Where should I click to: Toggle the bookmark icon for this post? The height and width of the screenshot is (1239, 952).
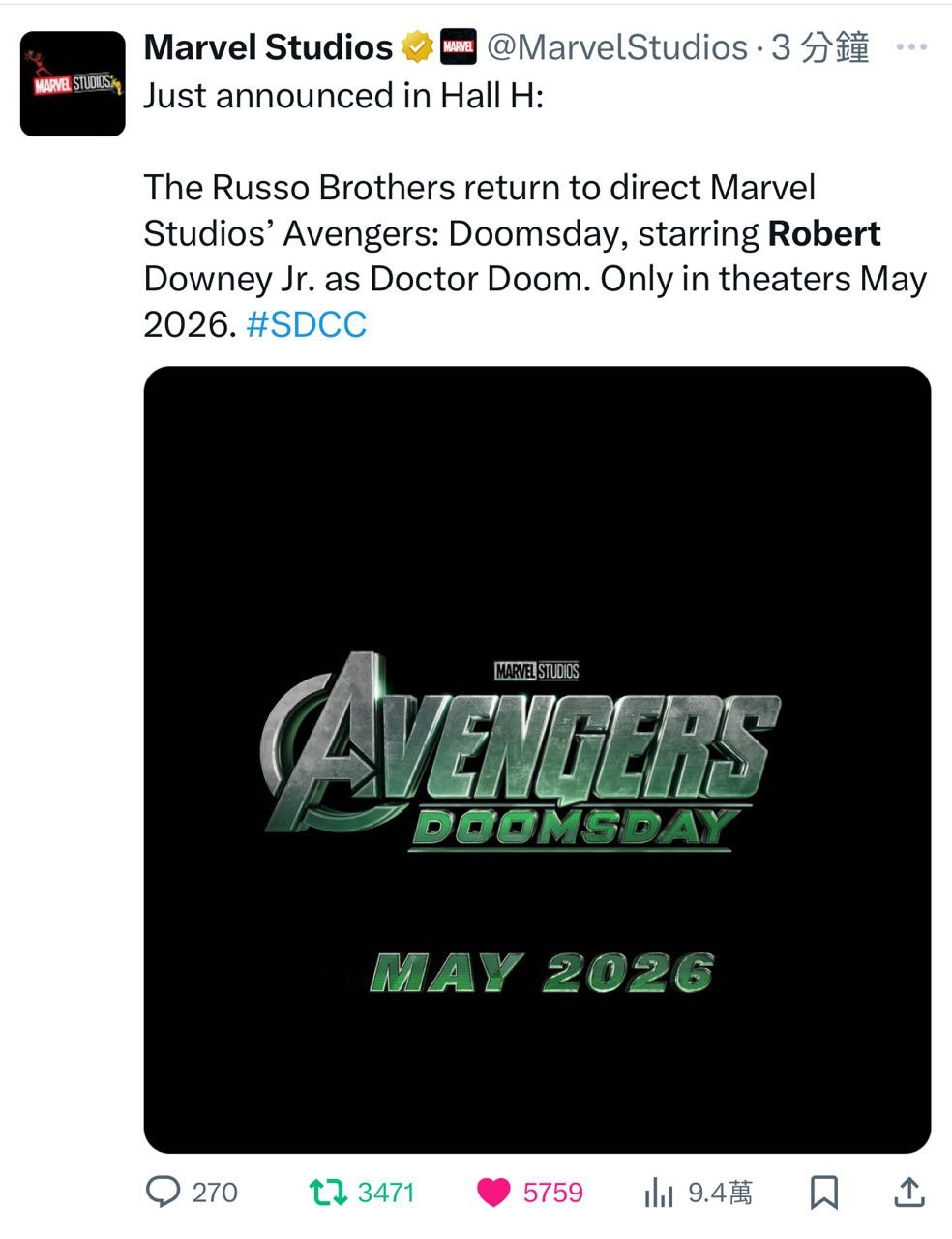(x=823, y=1192)
